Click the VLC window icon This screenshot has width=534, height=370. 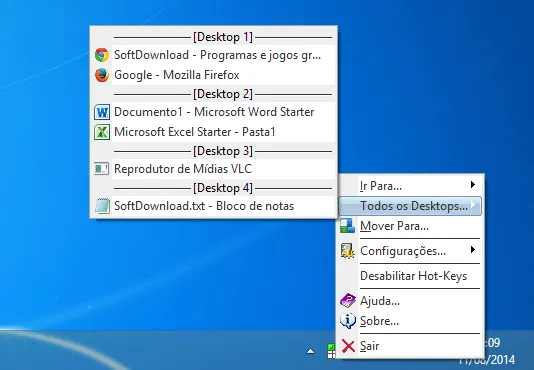click(x=101, y=169)
